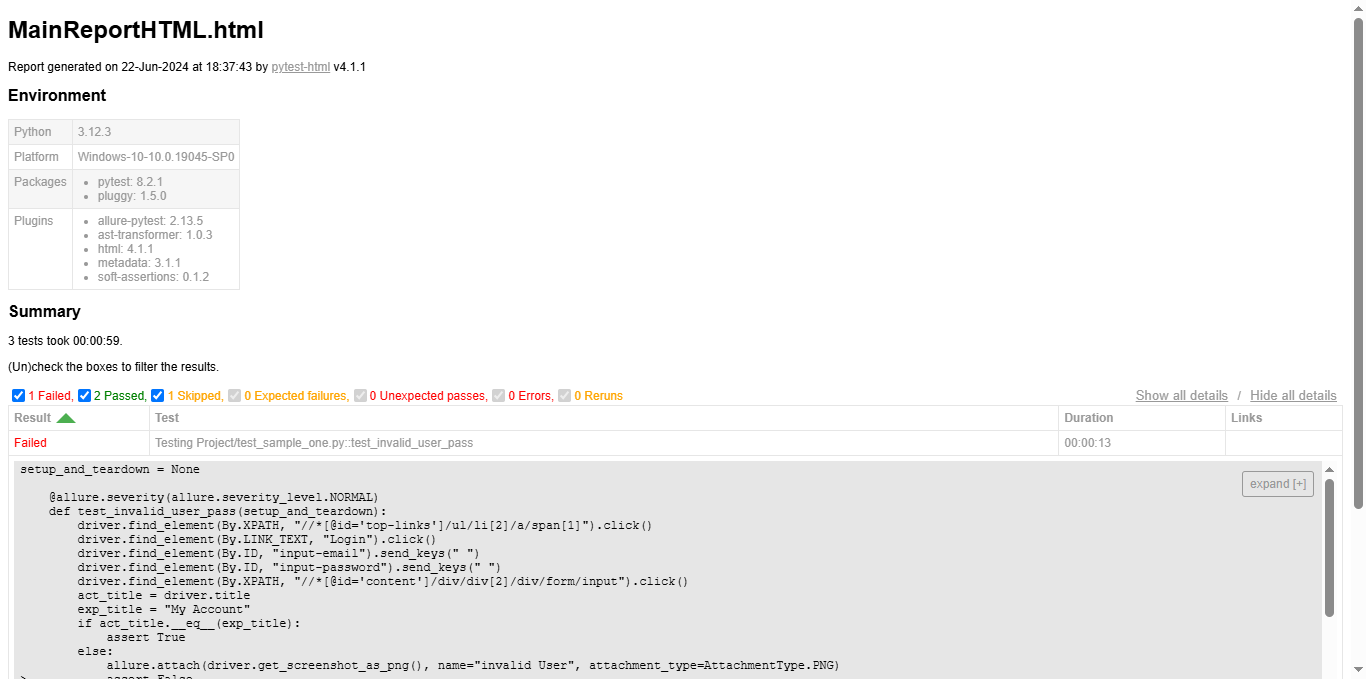Sort by the green arrow in Result header
The width and height of the screenshot is (1366, 679).
pyautogui.click(x=66, y=418)
